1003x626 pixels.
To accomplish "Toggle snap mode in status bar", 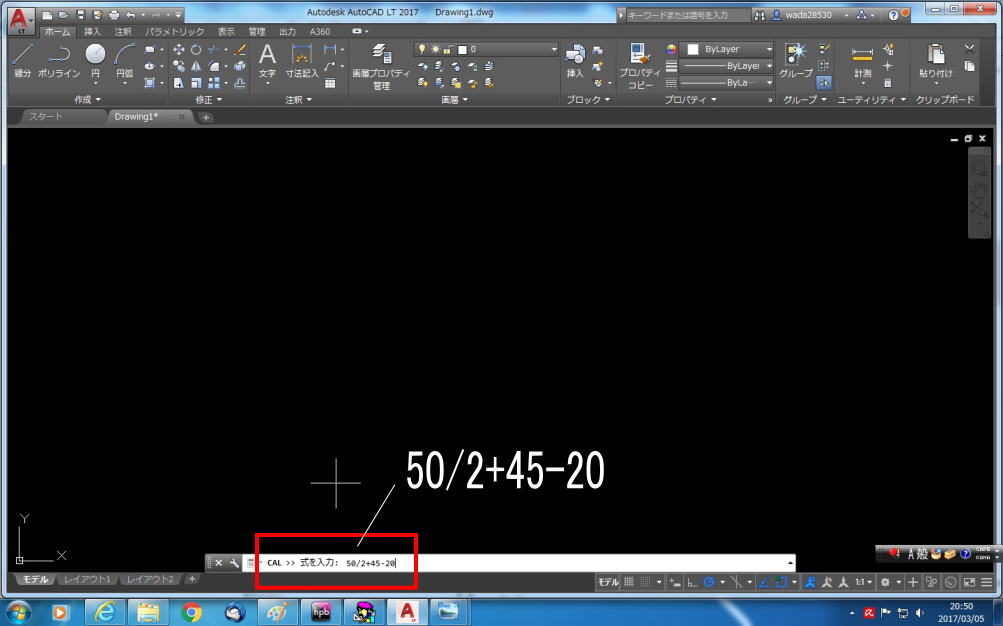I will coord(645,582).
